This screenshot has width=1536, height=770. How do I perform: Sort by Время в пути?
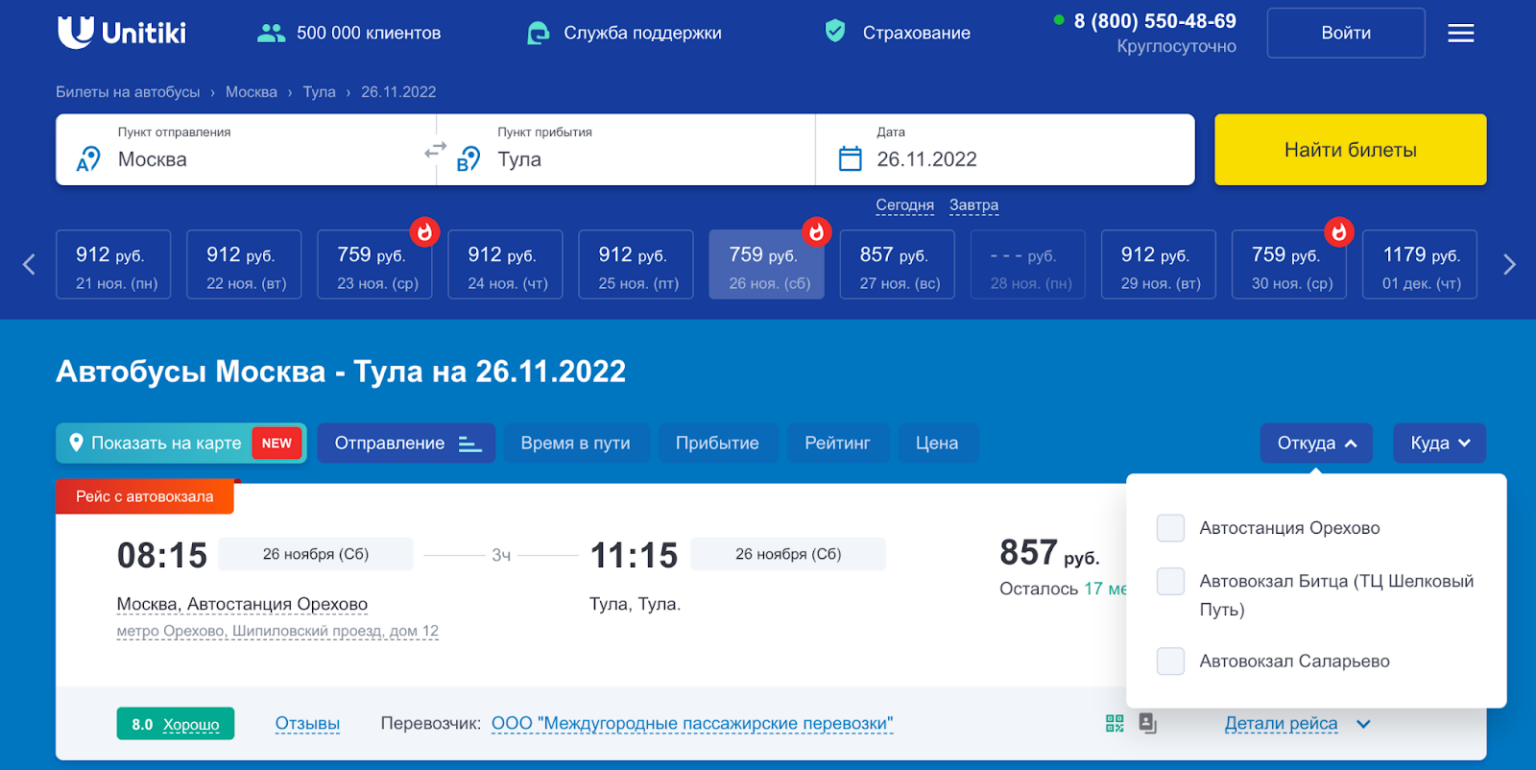575,443
